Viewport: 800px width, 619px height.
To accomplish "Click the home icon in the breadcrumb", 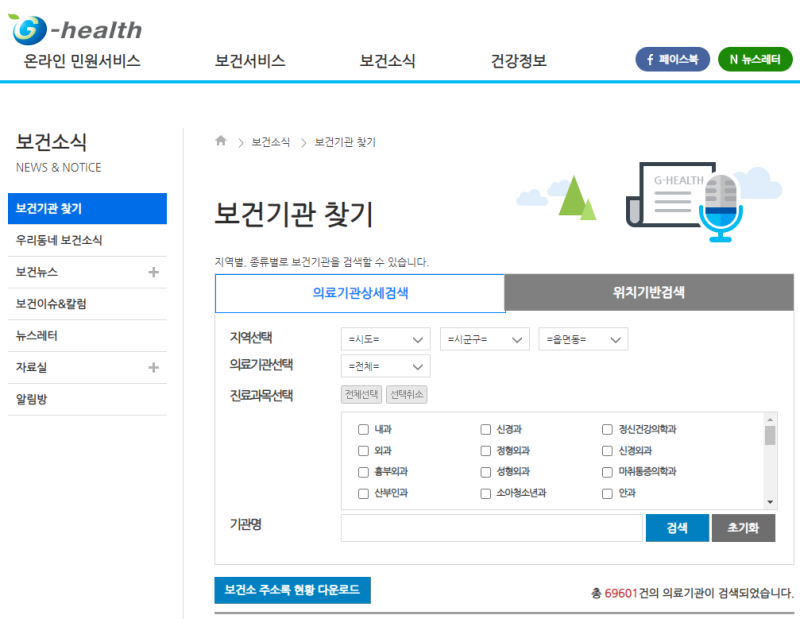I will click(219, 140).
